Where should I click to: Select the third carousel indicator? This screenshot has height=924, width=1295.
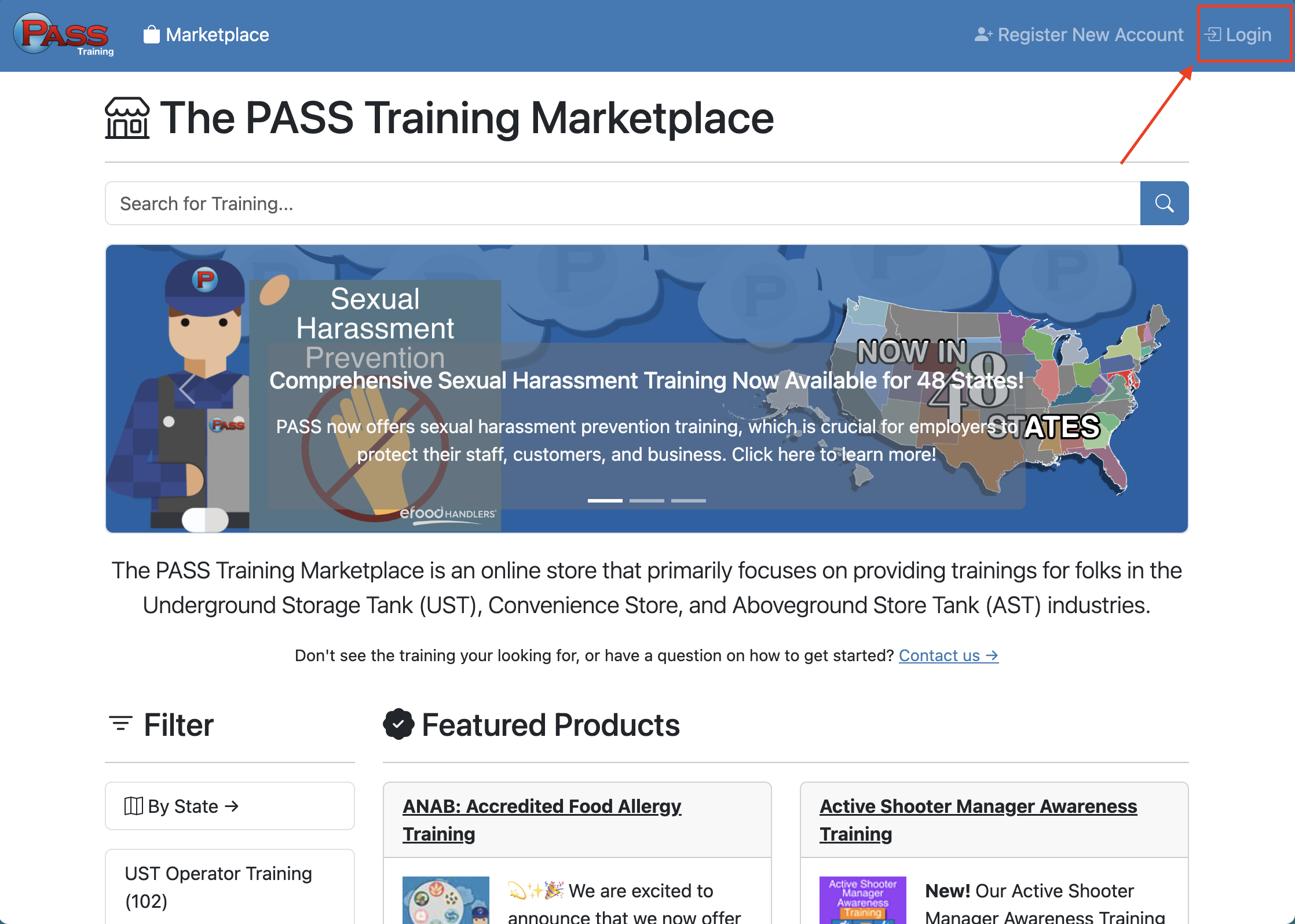tap(689, 500)
